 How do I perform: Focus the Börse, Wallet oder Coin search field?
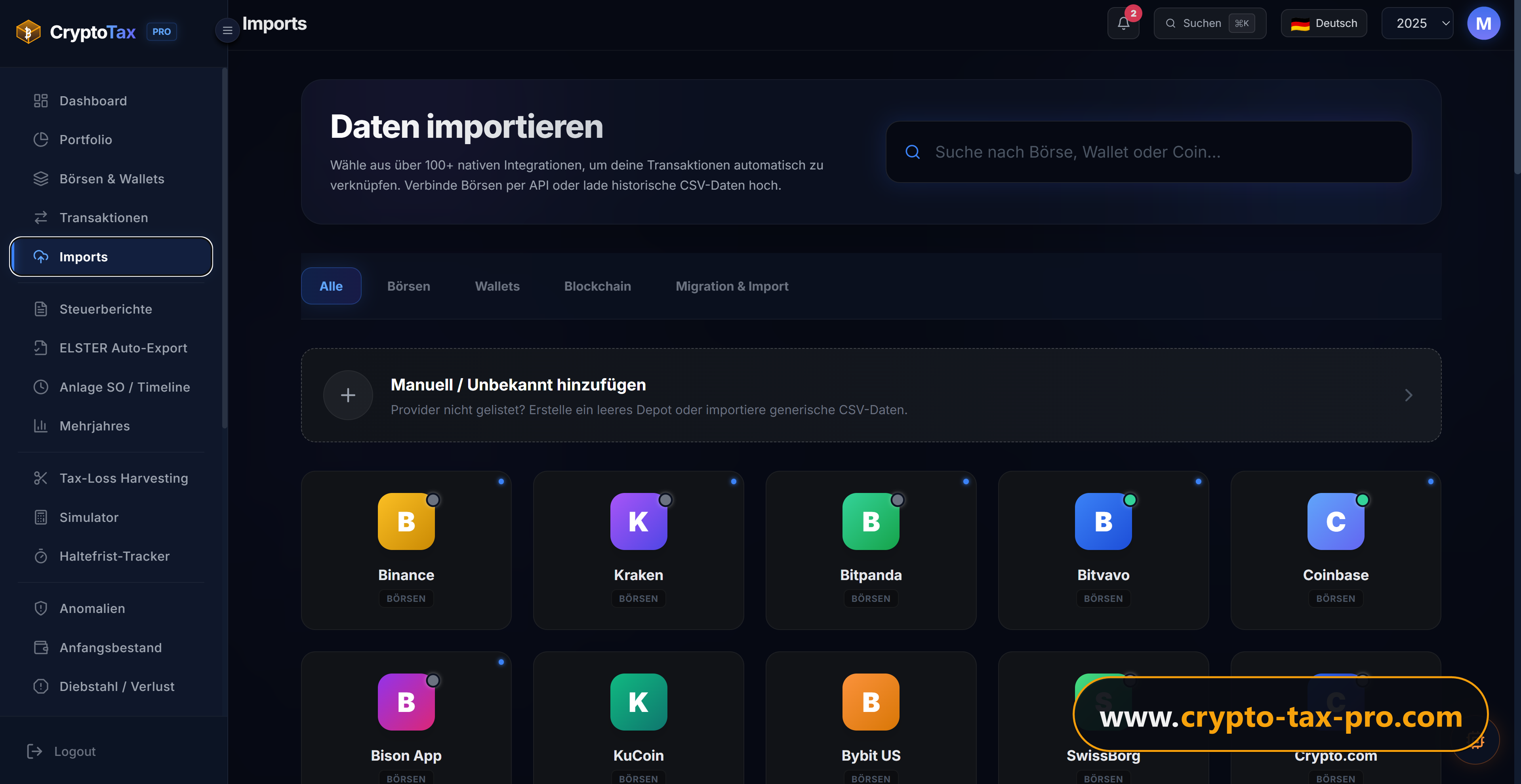click(x=1148, y=152)
